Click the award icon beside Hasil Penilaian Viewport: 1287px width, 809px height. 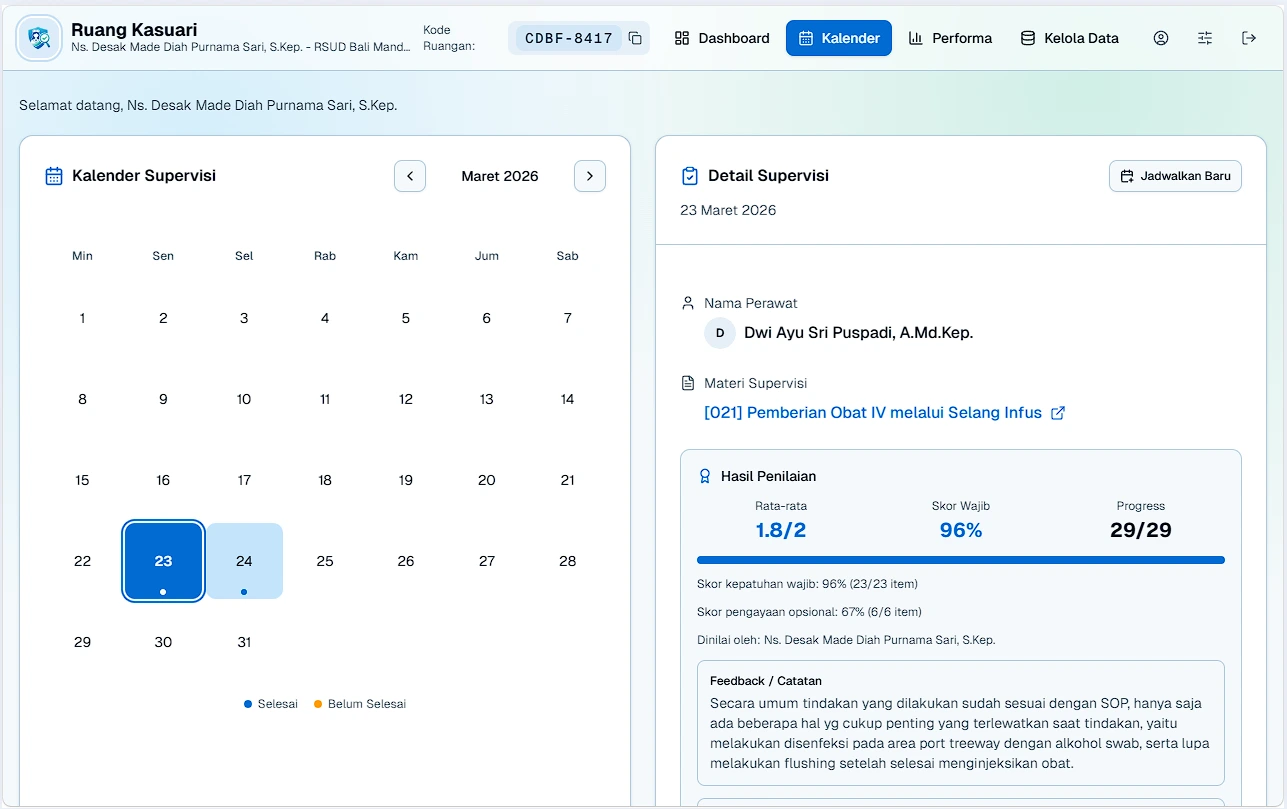click(705, 477)
